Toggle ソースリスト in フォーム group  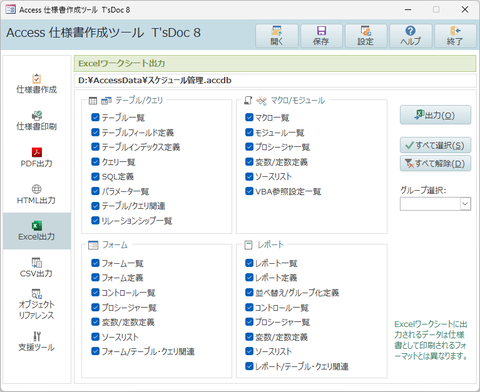pyautogui.click(x=95, y=337)
